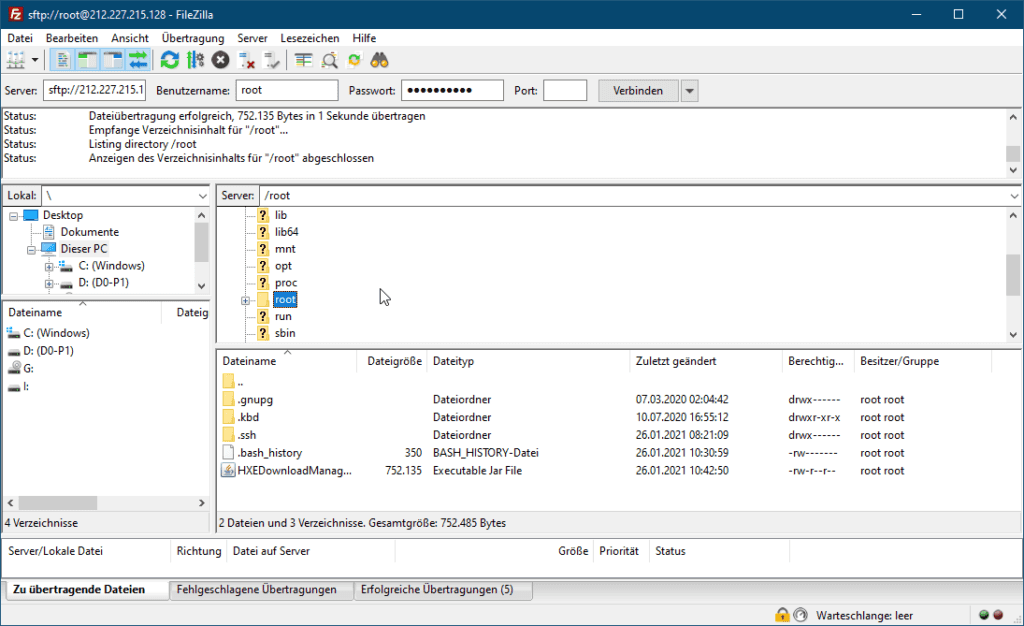This screenshot has width=1024, height=626.
Task: Sort remote files by Zuletzt geändert column
Action: pos(705,361)
